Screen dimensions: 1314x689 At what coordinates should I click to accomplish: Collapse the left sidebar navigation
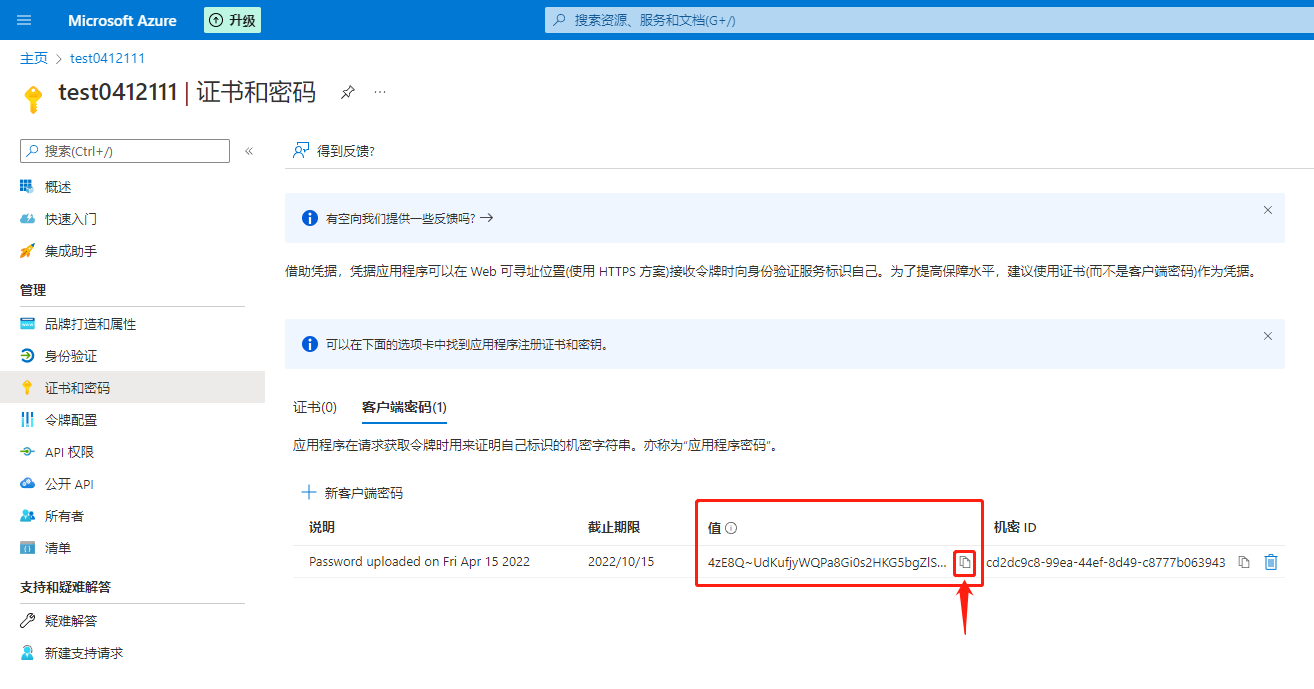[x=249, y=151]
